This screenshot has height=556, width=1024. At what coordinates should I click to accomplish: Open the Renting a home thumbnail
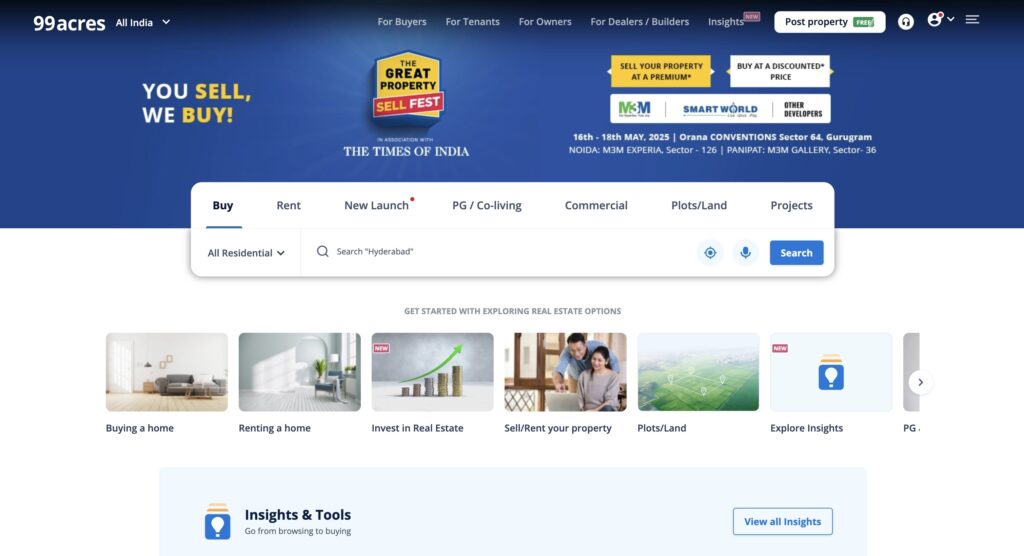tap(299, 372)
